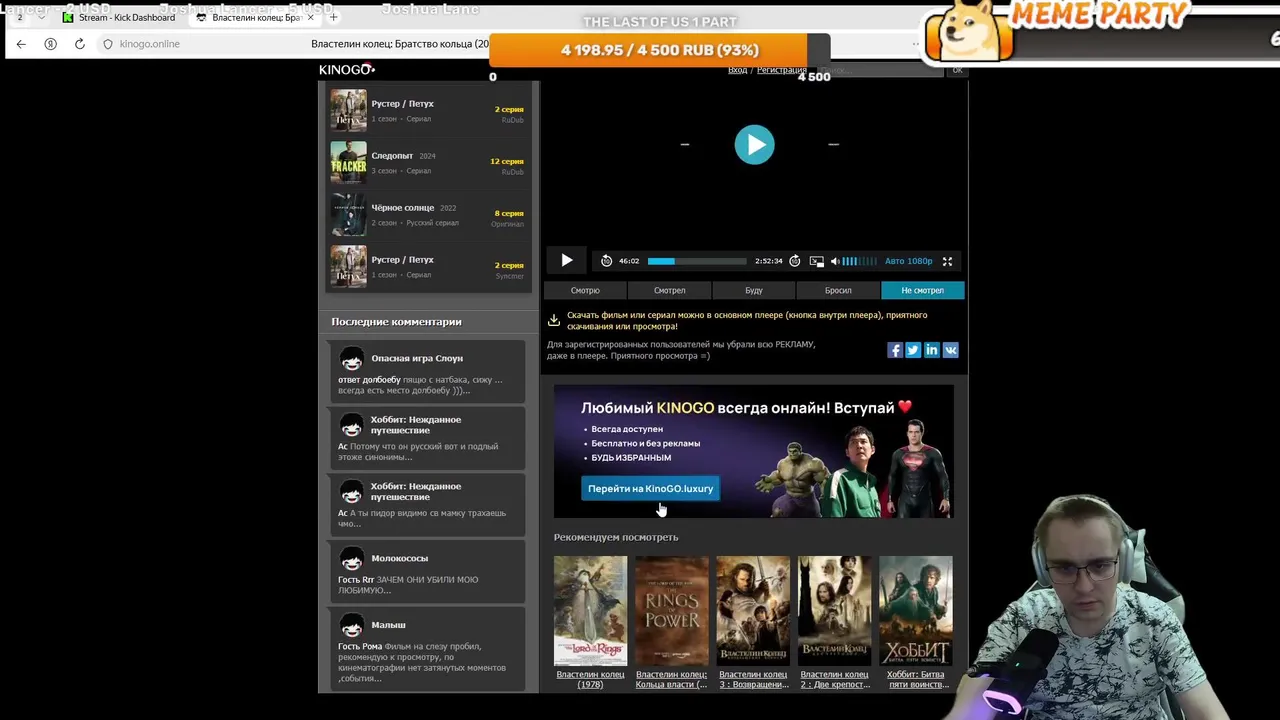Screen dimensions: 1280x720
Task: Mute the player volume speaker icon
Action: pos(835,261)
